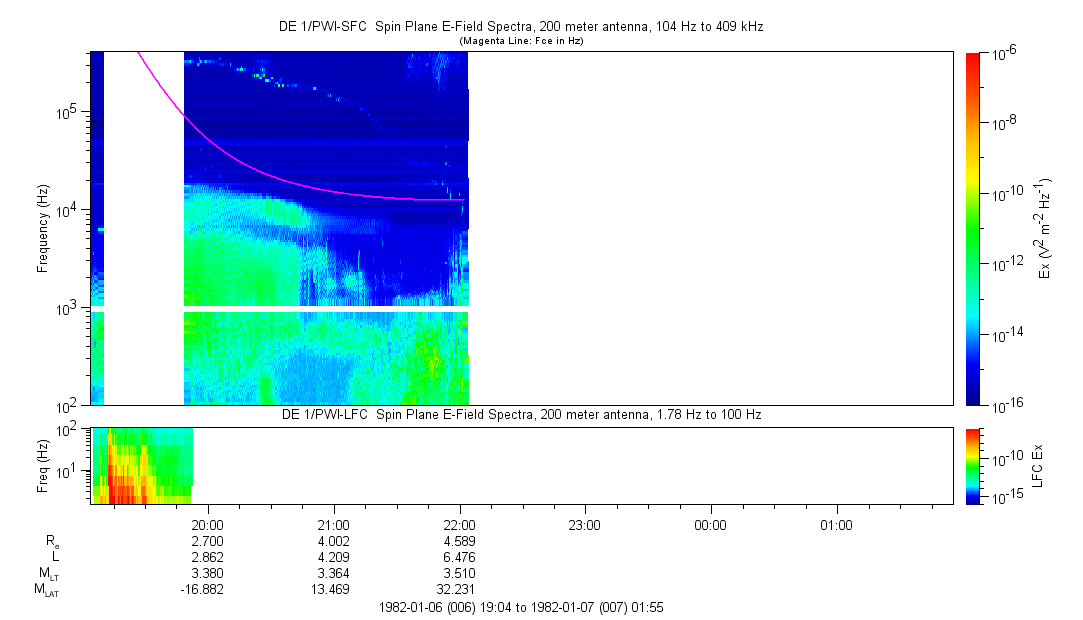Select the DE 1/PWI-LFC panel title
Screen dimensions: 1083x620
pos(520,414)
